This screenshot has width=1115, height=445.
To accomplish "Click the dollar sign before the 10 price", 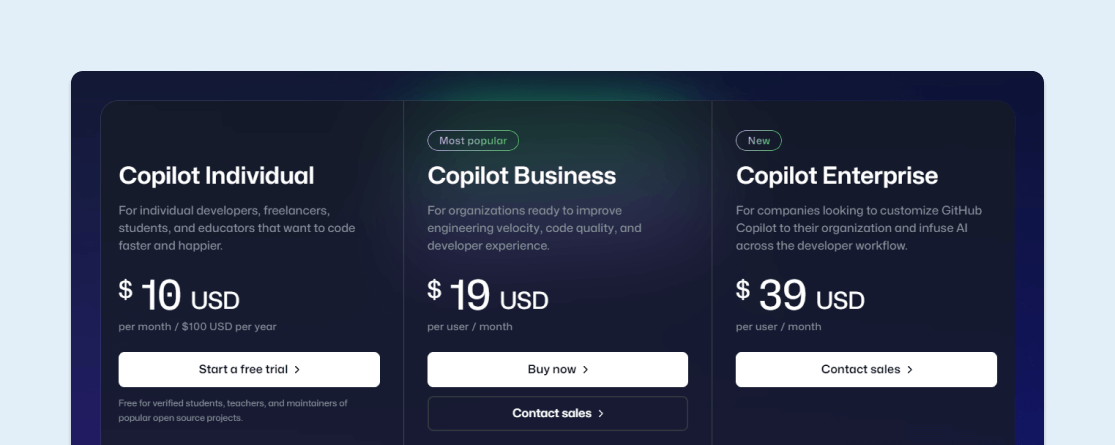I will tap(125, 289).
